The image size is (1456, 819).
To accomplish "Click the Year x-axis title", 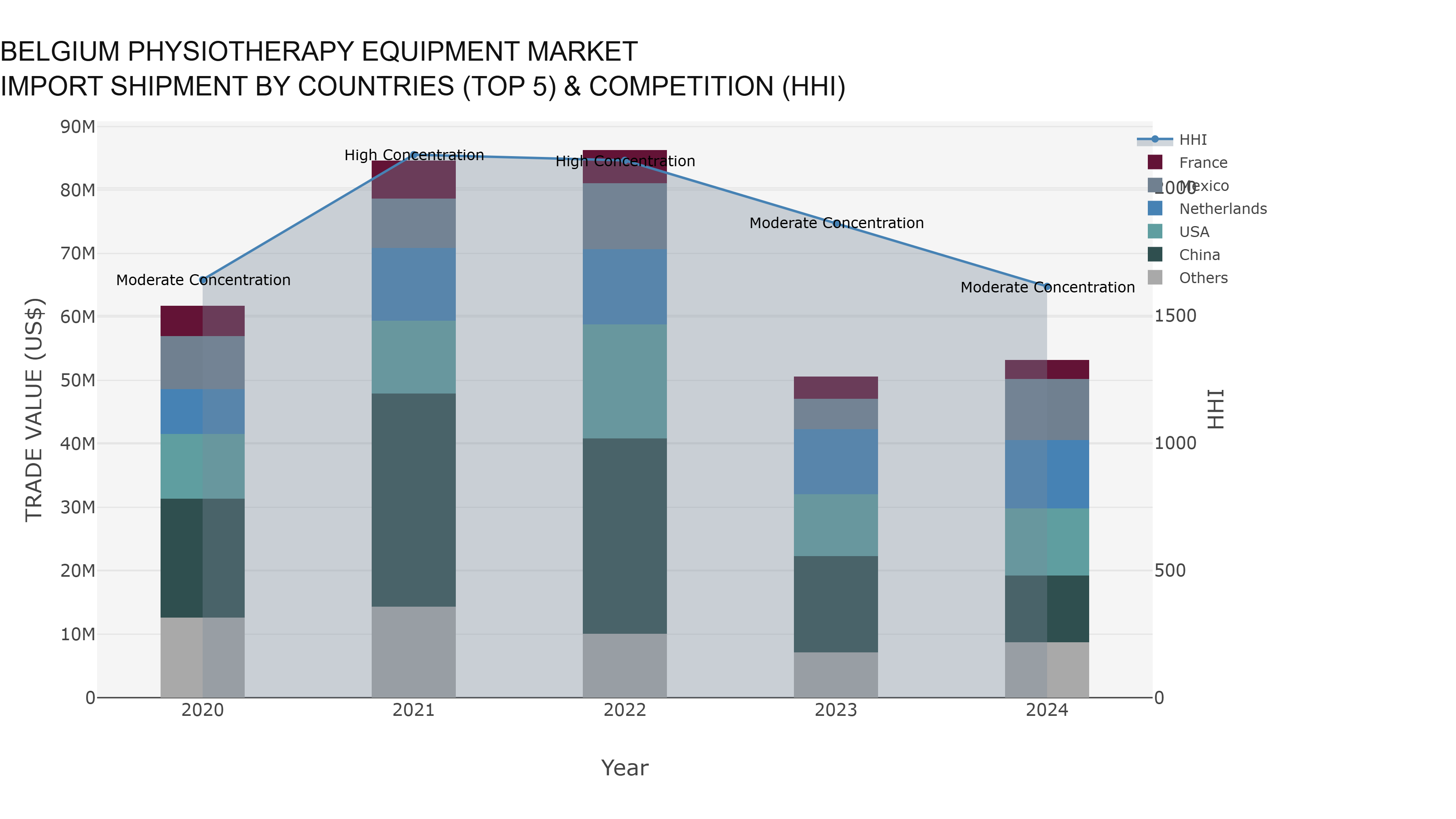I will pyautogui.click(x=624, y=768).
